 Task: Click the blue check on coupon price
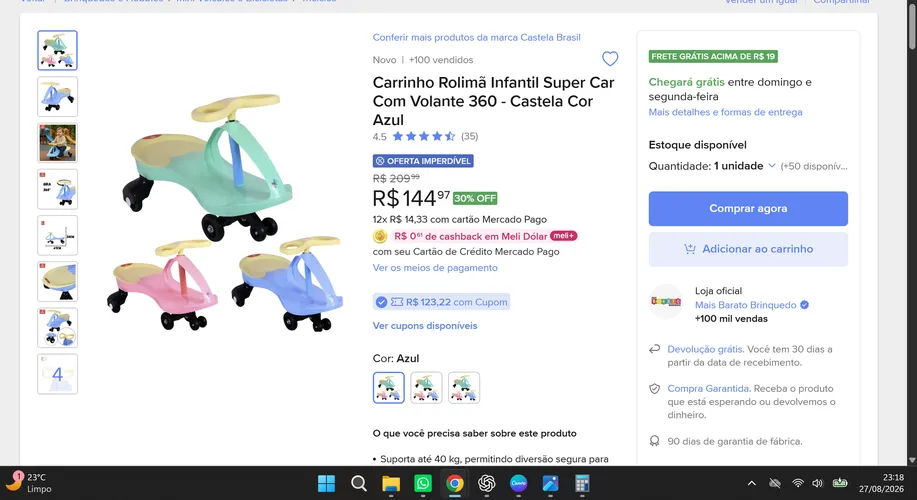point(381,302)
